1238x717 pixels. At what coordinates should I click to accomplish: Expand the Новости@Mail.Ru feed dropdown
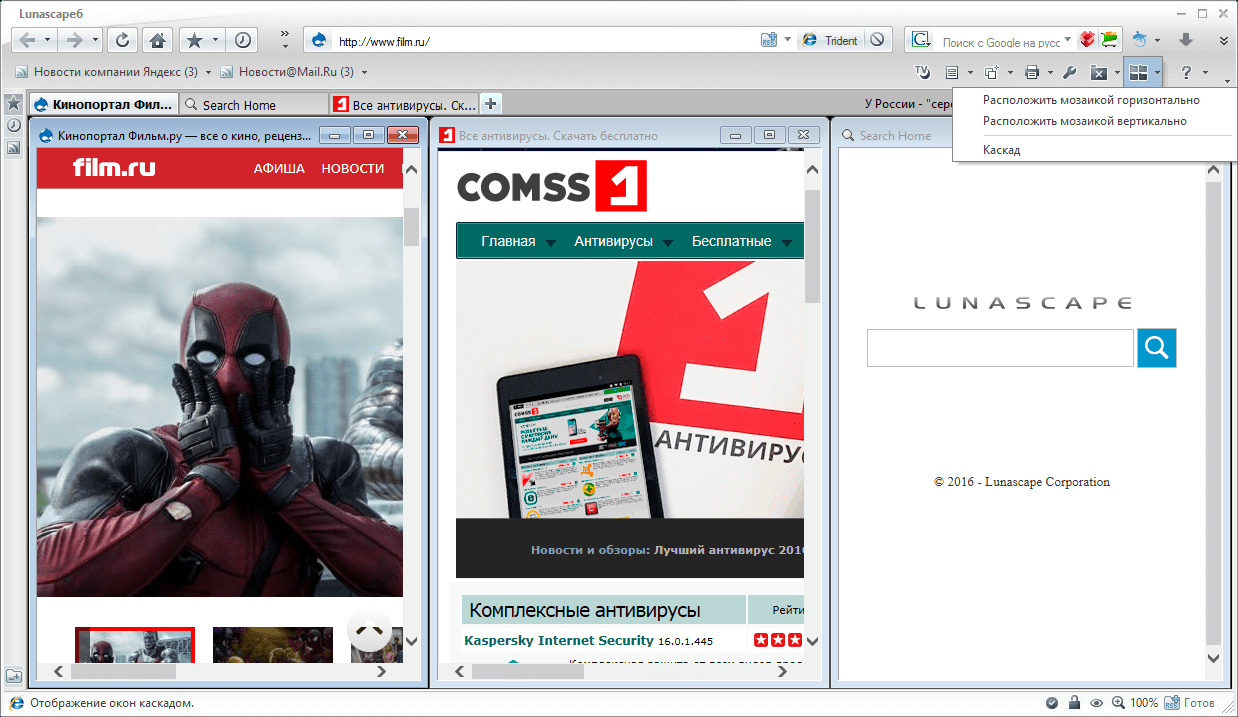pos(364,72)
